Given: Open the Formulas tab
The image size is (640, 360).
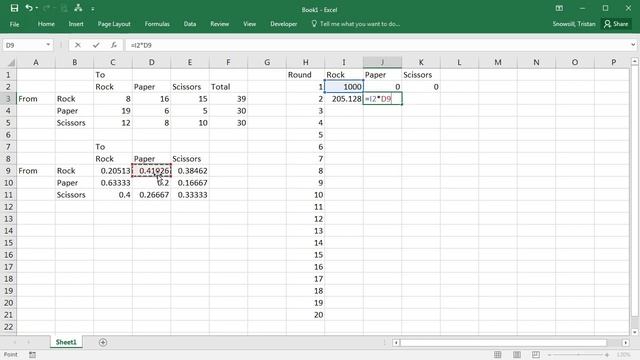Looking at the screenshot, I should [x=157, y=24].
